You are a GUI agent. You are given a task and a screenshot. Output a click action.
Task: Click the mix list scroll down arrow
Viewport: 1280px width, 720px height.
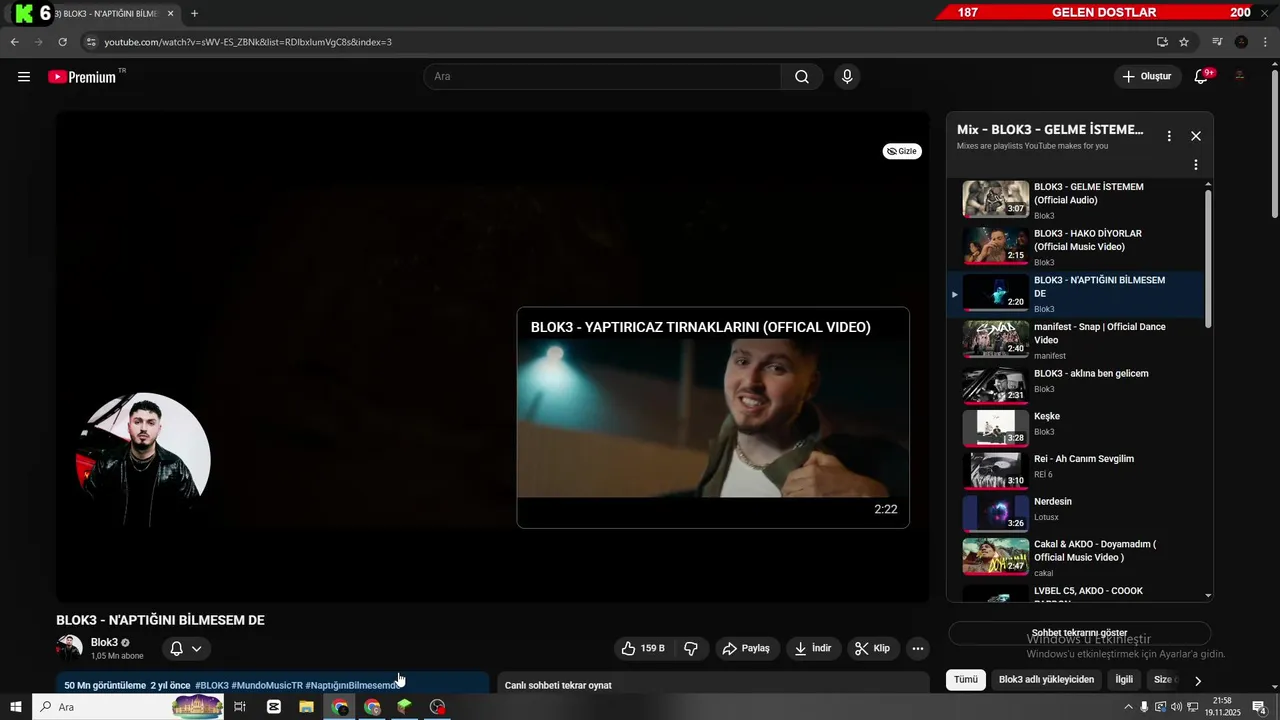point(1208,595)
